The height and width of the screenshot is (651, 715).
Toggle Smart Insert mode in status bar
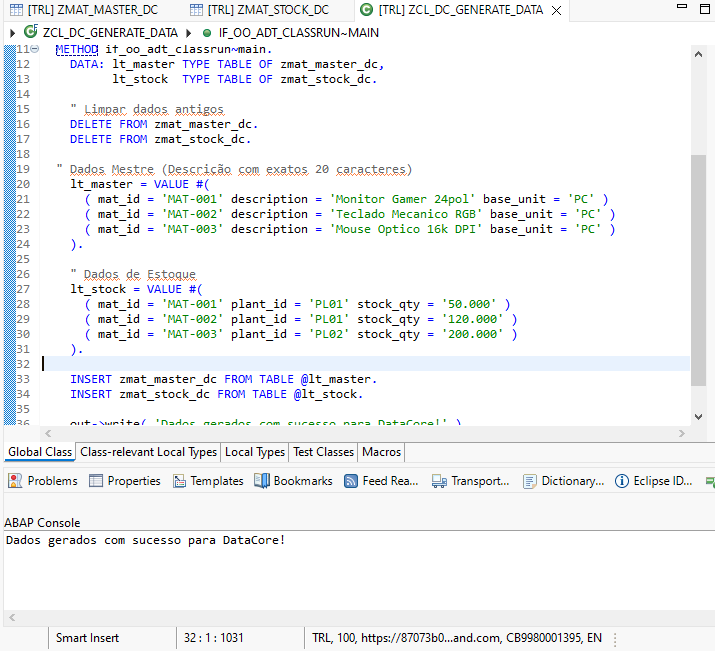pyautogui.click(x=88, y=637)
